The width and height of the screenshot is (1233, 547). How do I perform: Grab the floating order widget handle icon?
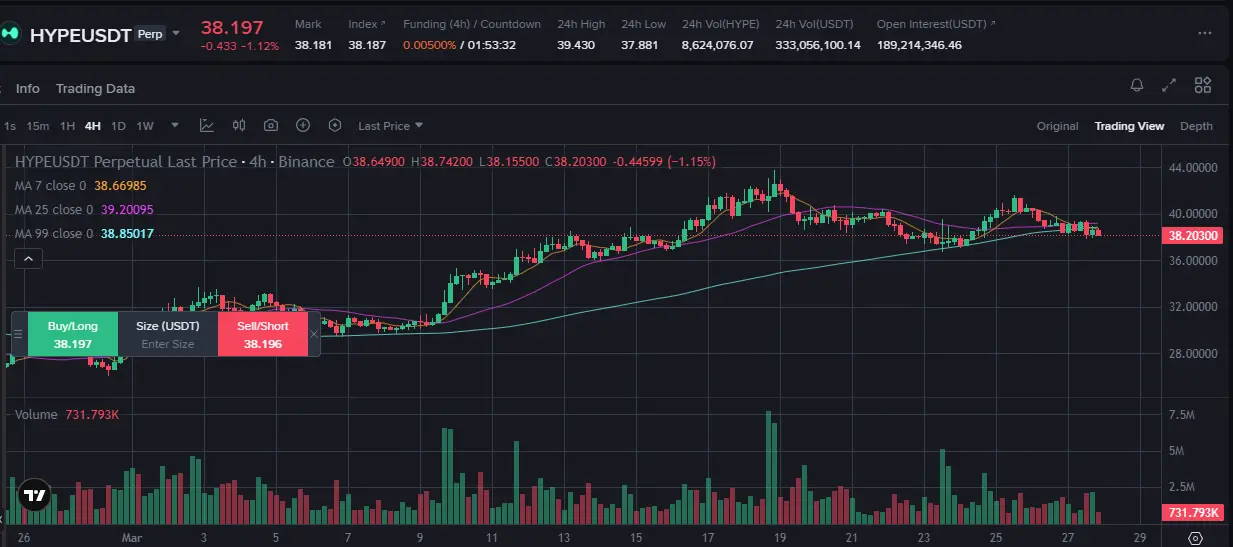pyautogui.click(x=17, y=334)
